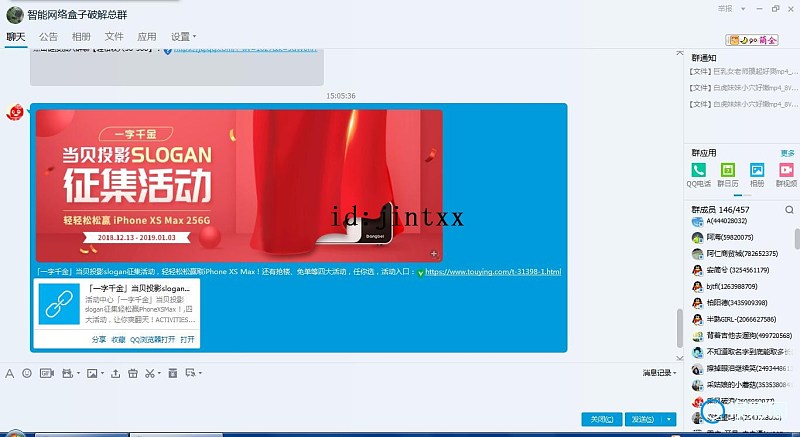Click avatar of member 阿海(59820075)
Screen dimensions: 800x437
click(697, 237)
